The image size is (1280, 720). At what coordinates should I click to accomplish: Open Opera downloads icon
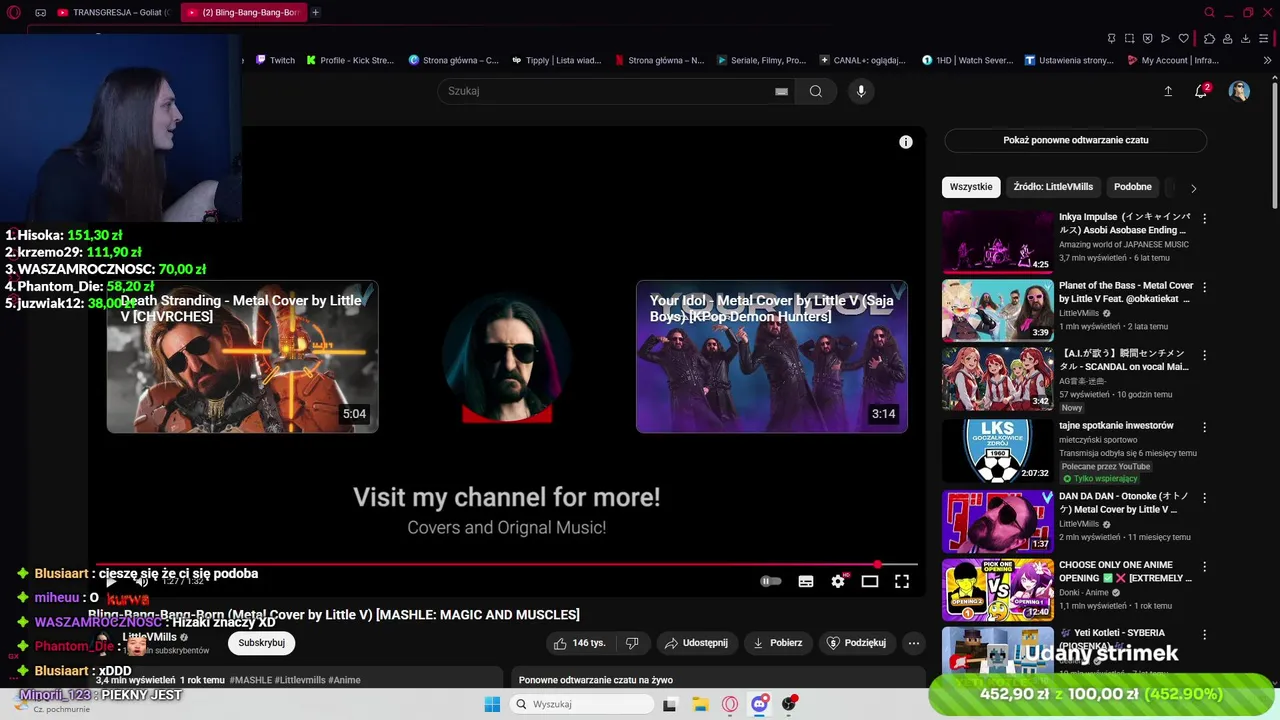1246,39
